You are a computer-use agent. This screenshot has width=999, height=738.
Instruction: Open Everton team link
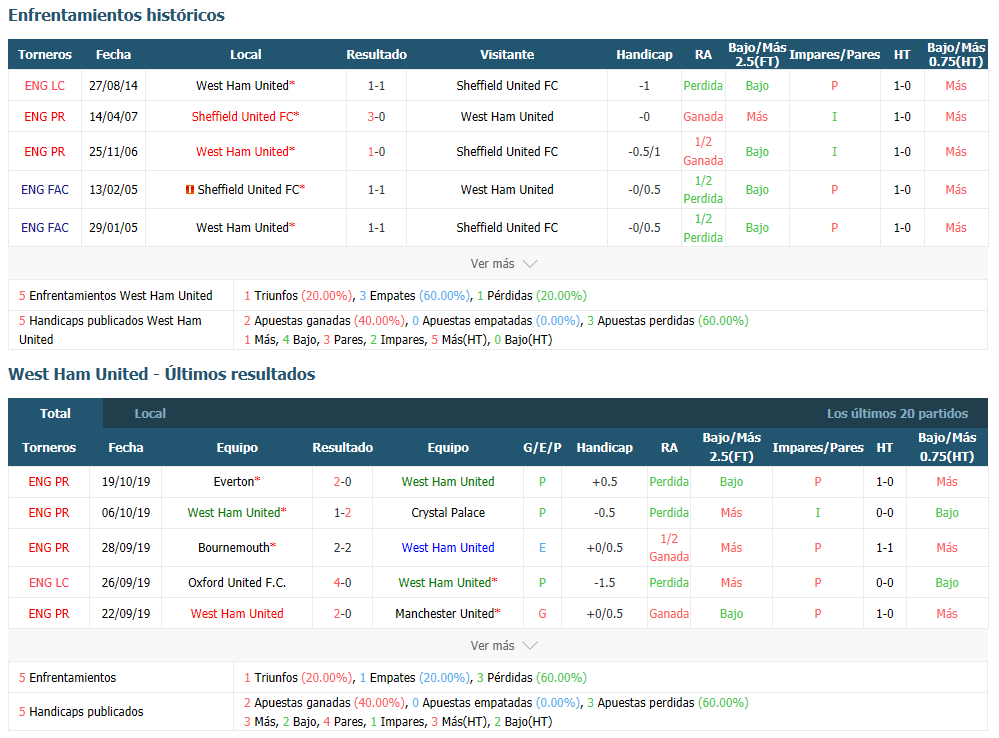click(234, 482)
